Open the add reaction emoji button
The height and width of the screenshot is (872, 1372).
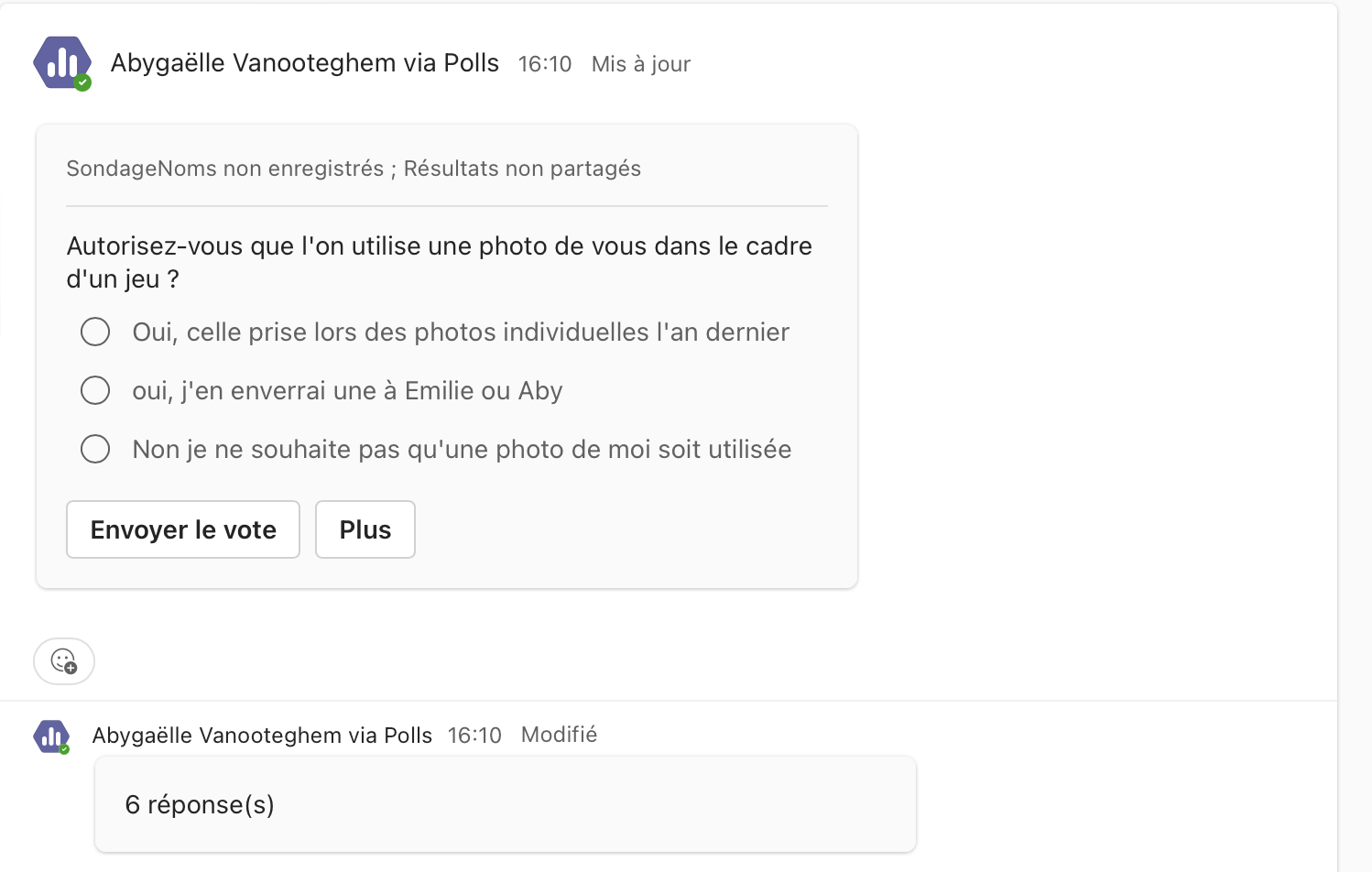[x=64, y=661]
